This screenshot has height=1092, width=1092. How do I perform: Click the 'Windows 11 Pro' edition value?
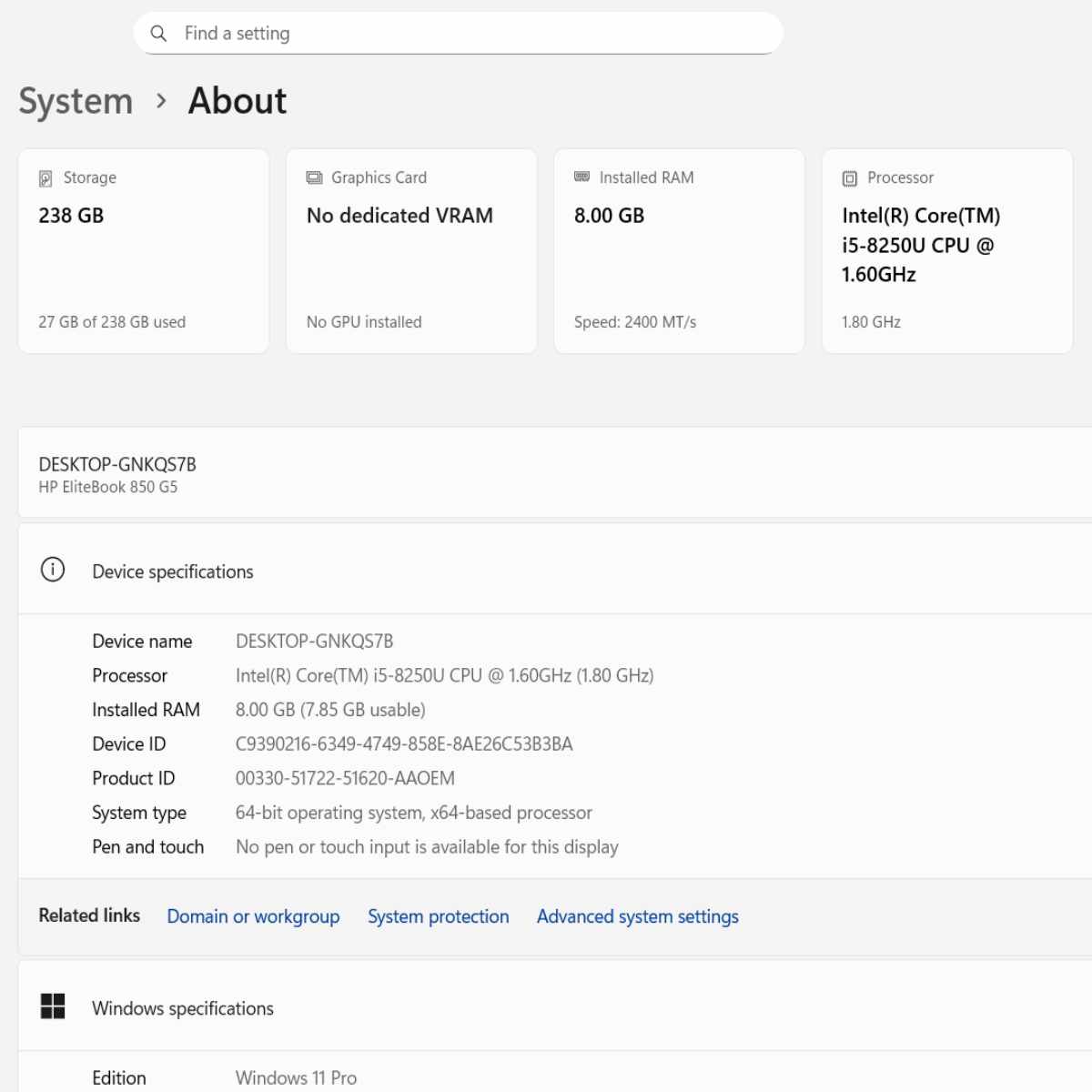(x=296, y=1077)
